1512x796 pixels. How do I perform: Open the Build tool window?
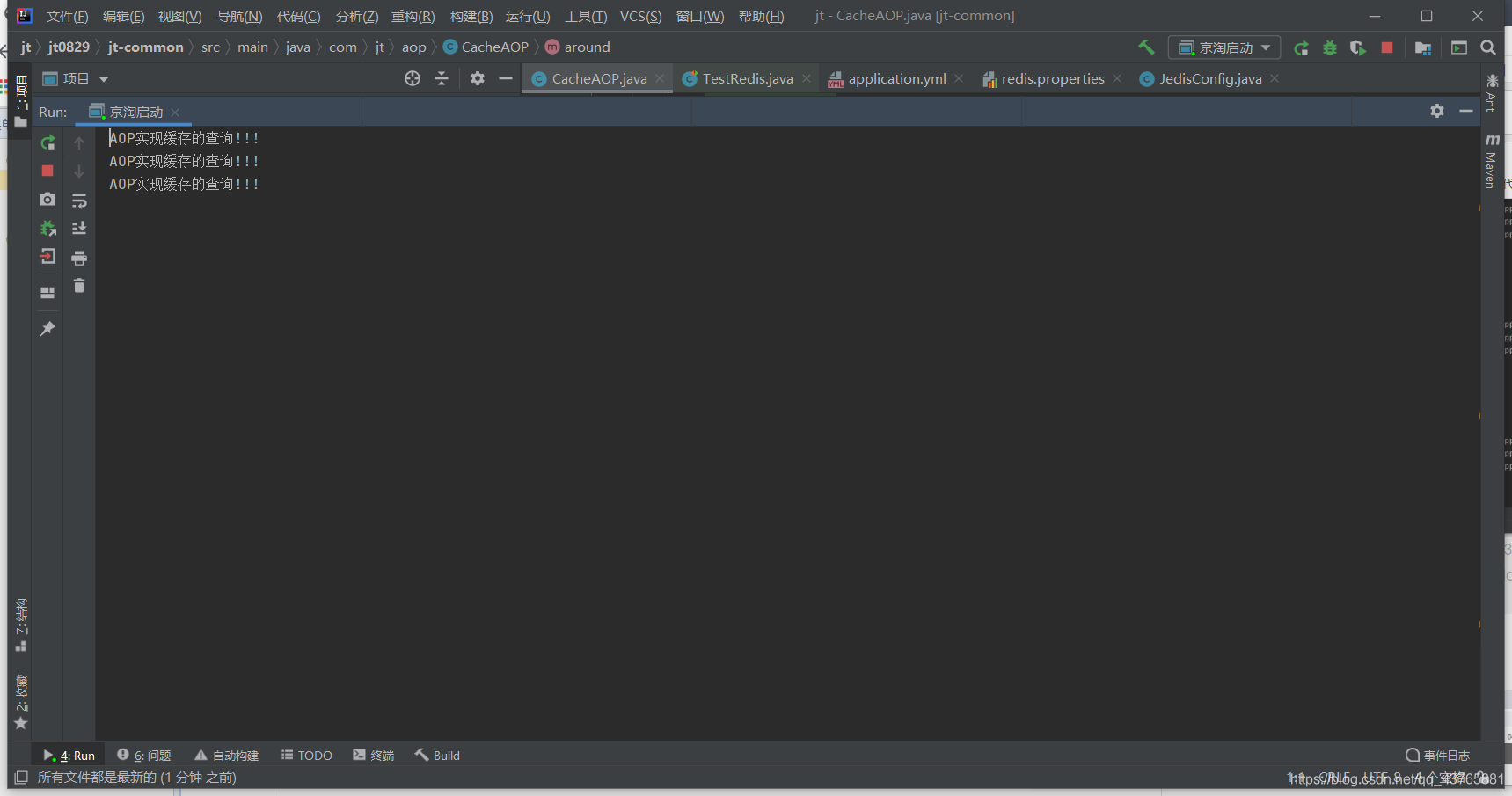point(437,755)
